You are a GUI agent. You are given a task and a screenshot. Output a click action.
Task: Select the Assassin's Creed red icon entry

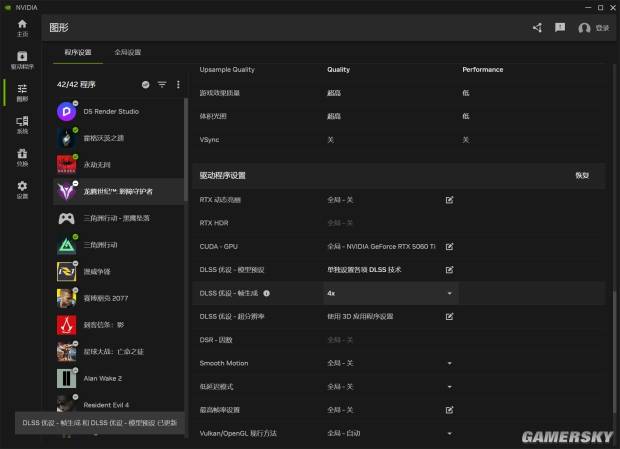pos(119,325)
